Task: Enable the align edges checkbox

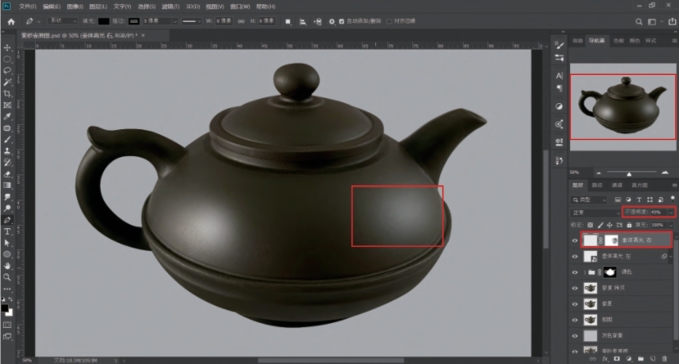Action: (389, 21)
